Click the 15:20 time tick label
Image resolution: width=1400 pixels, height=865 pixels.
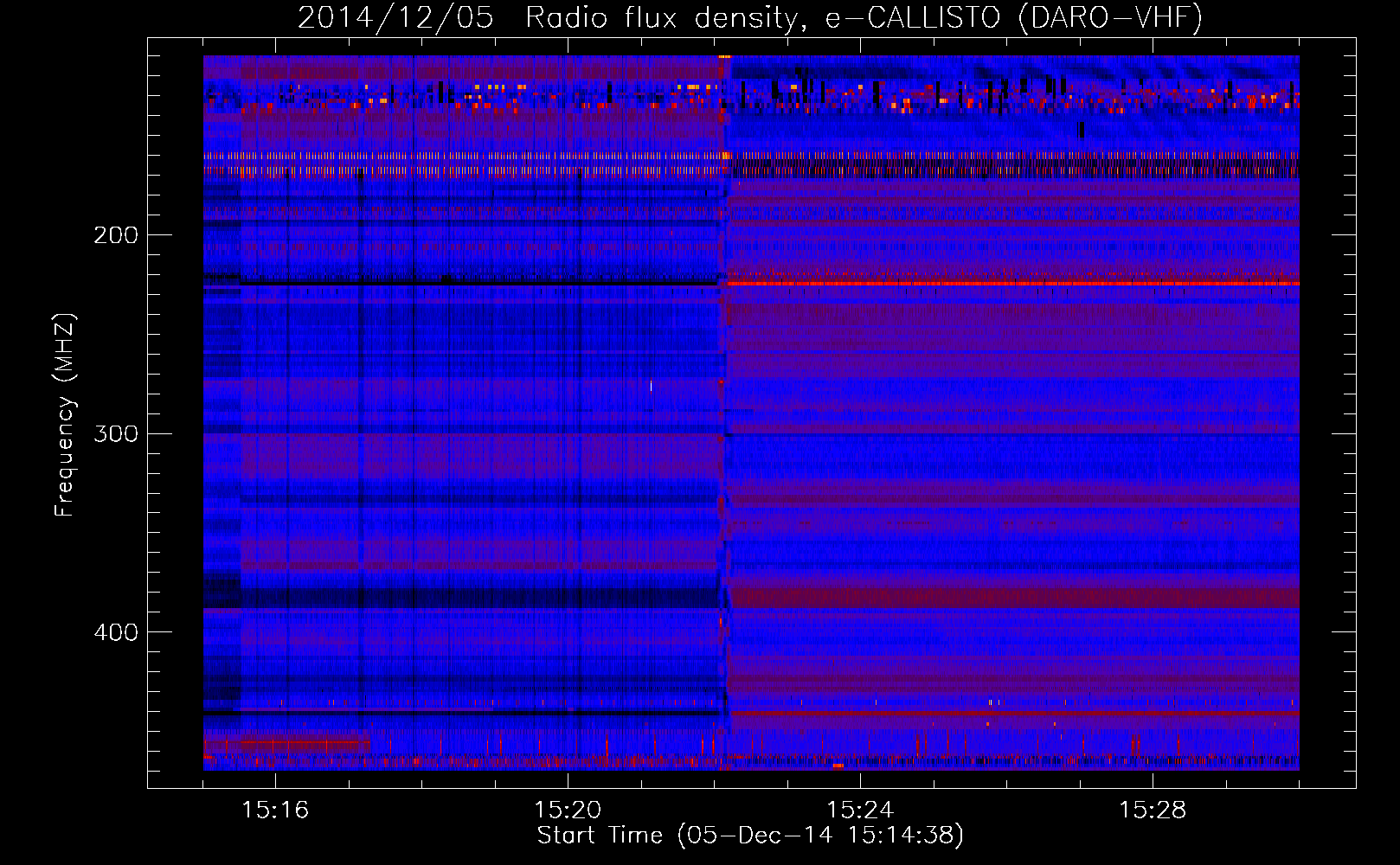tap(568, 810)
